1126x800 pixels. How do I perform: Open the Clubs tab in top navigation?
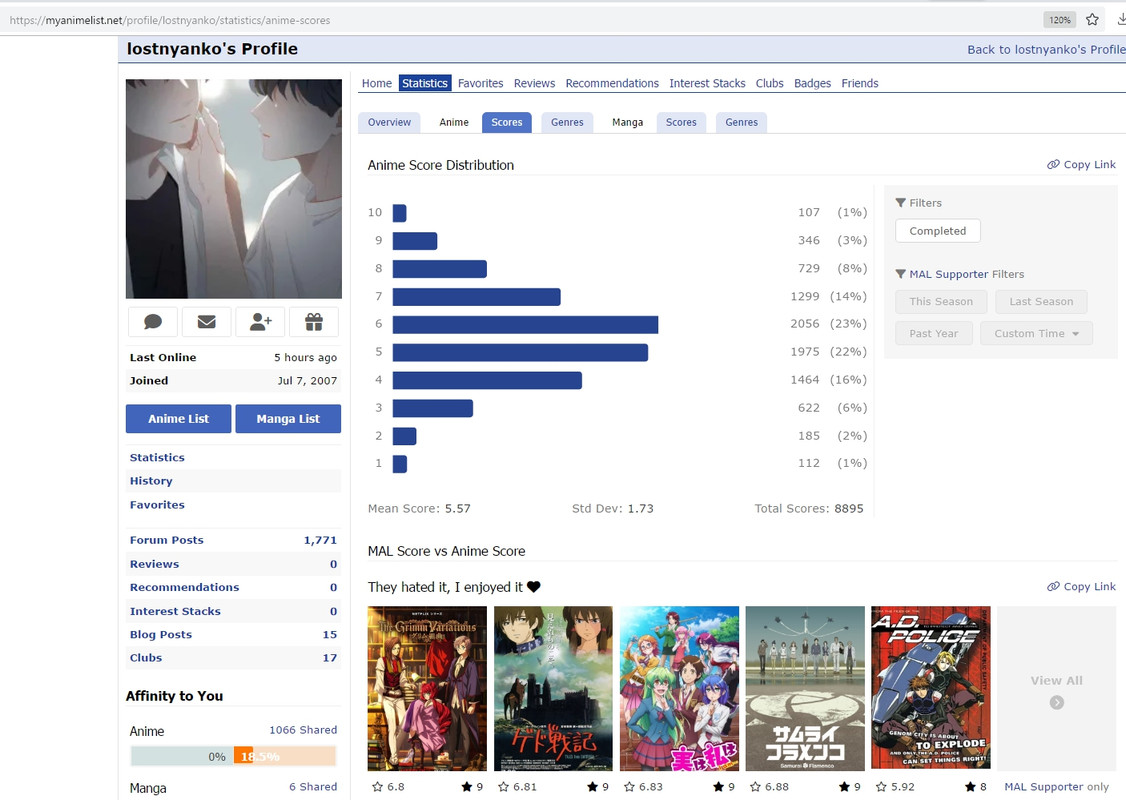pyautogui.click(x=769, y=83)
